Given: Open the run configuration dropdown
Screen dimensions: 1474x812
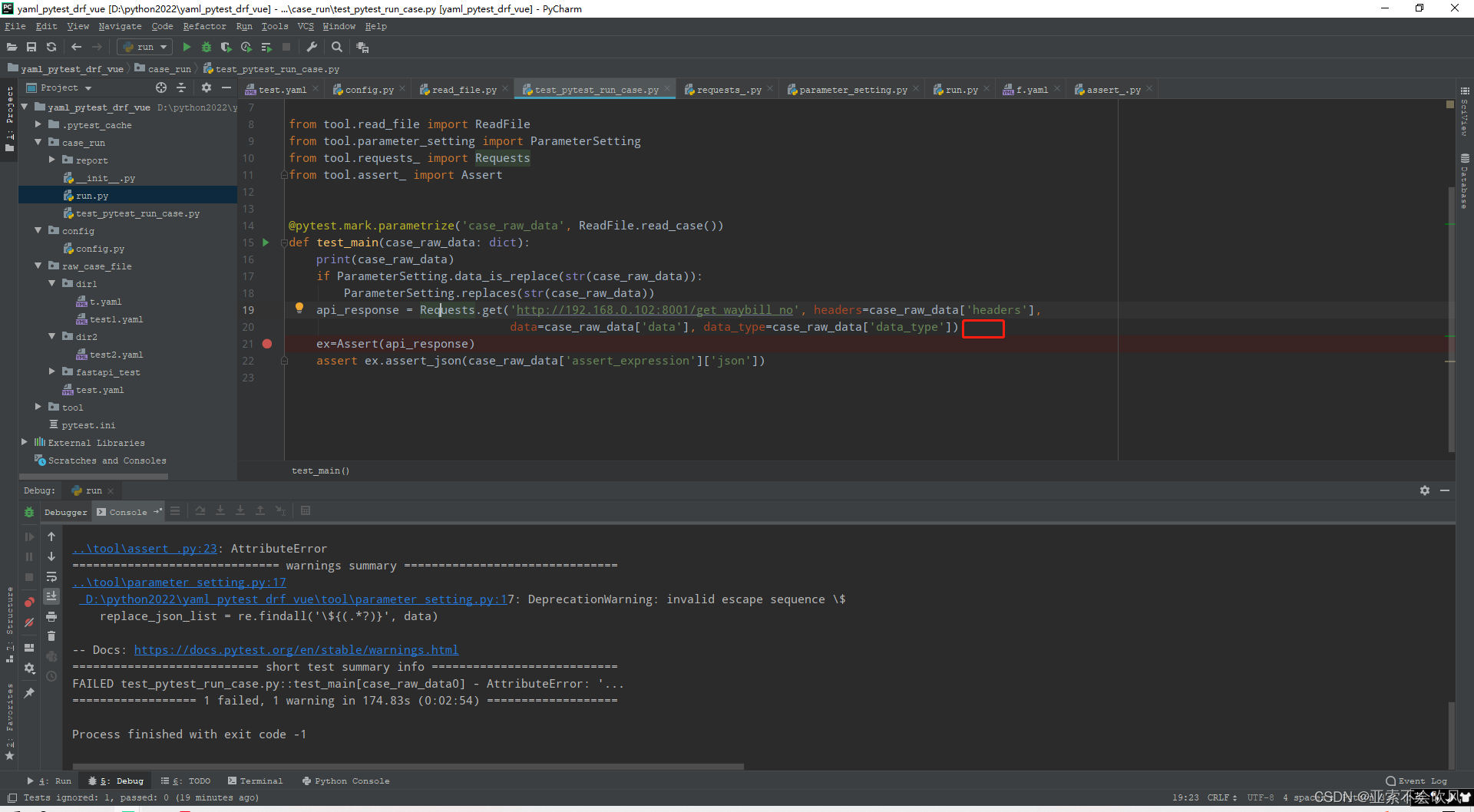Looking at the screenshot, I should [144, 47].
